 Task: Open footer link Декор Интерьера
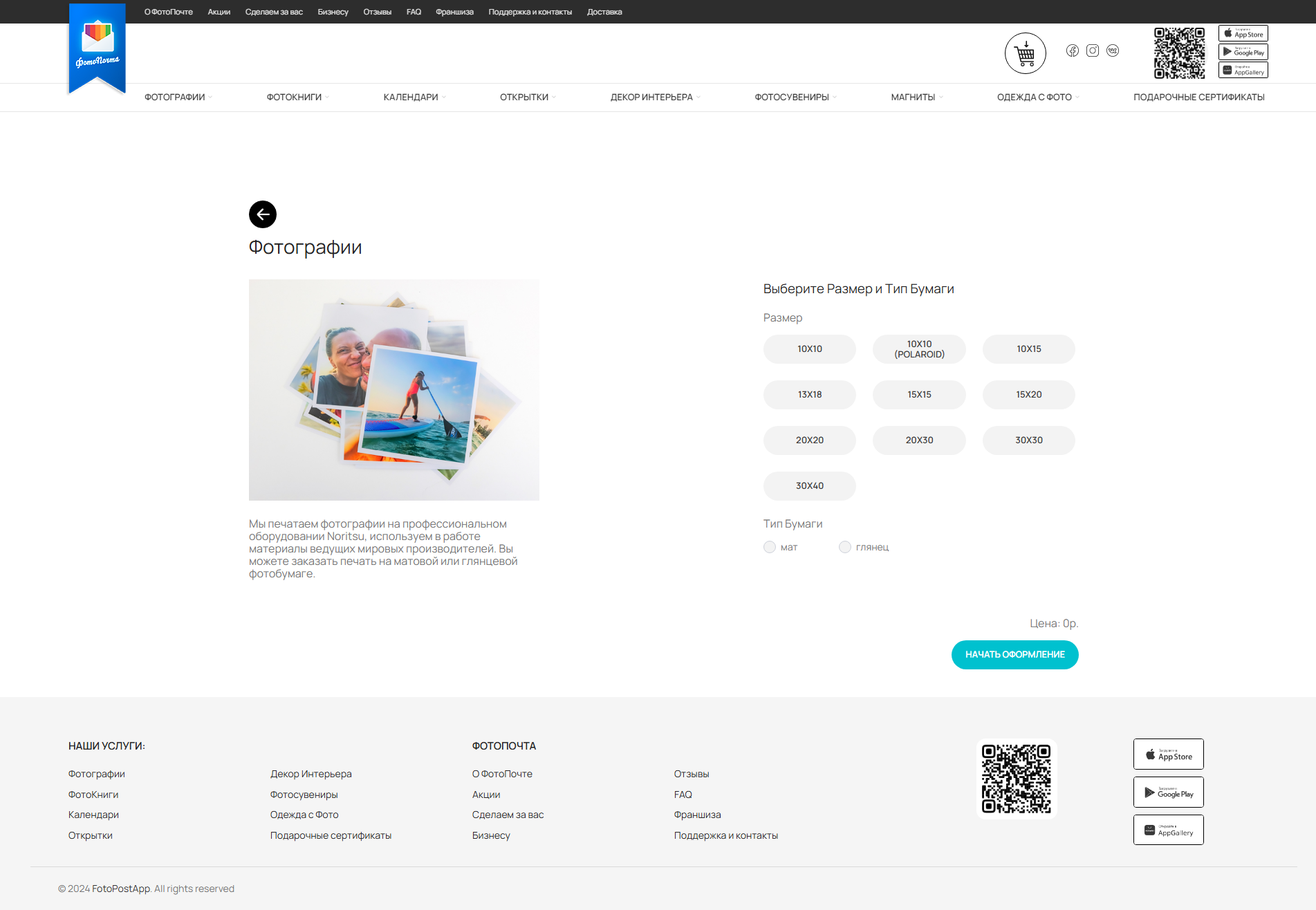point(311,774)
